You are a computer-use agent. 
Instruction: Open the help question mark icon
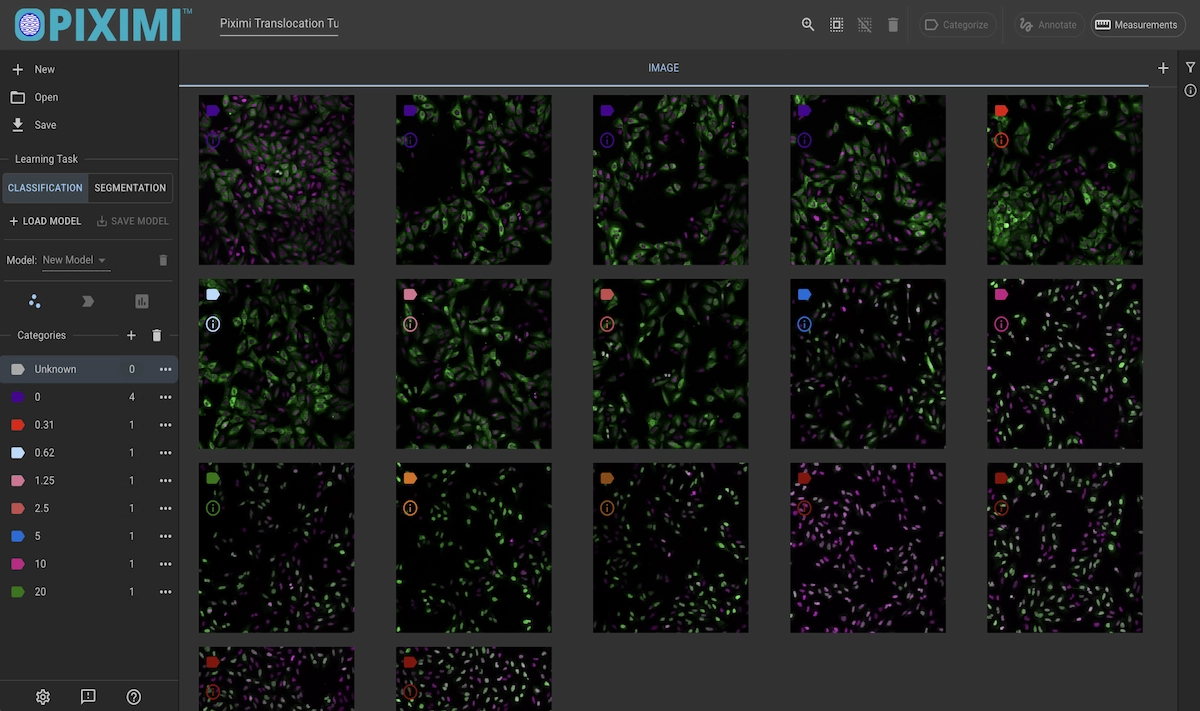134,697
